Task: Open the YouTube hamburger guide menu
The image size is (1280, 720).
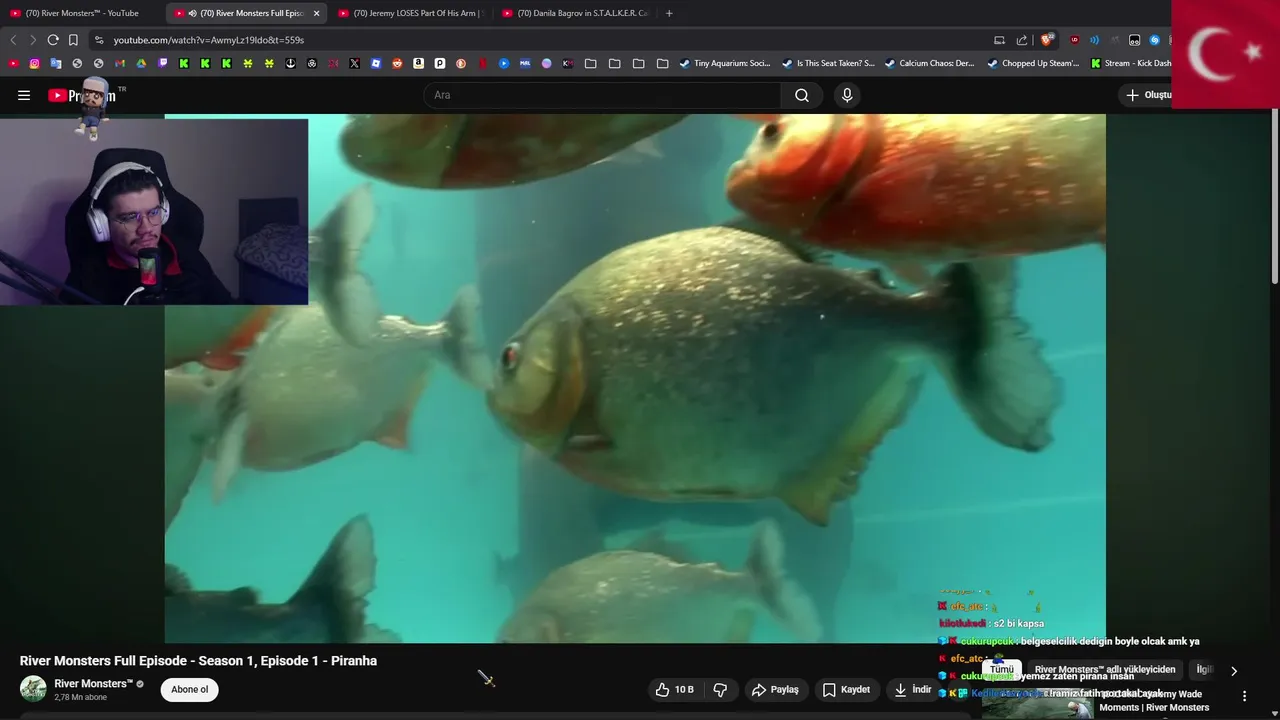Action: click(24, 95)
